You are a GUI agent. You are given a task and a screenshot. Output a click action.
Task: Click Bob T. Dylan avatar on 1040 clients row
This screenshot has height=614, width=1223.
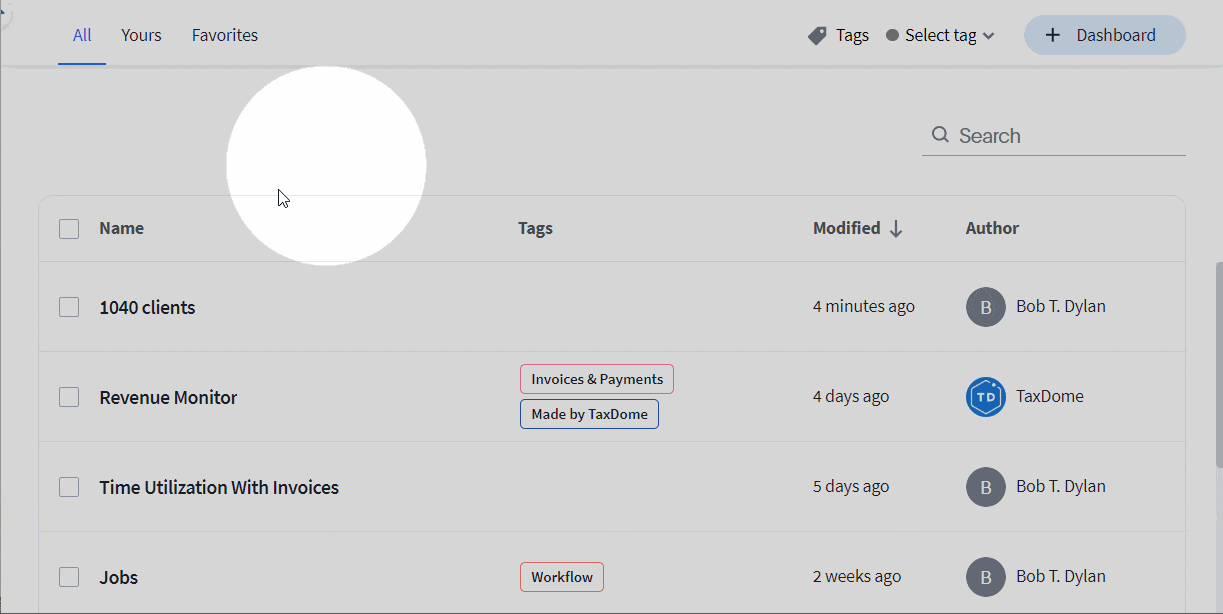click(985, 307)
